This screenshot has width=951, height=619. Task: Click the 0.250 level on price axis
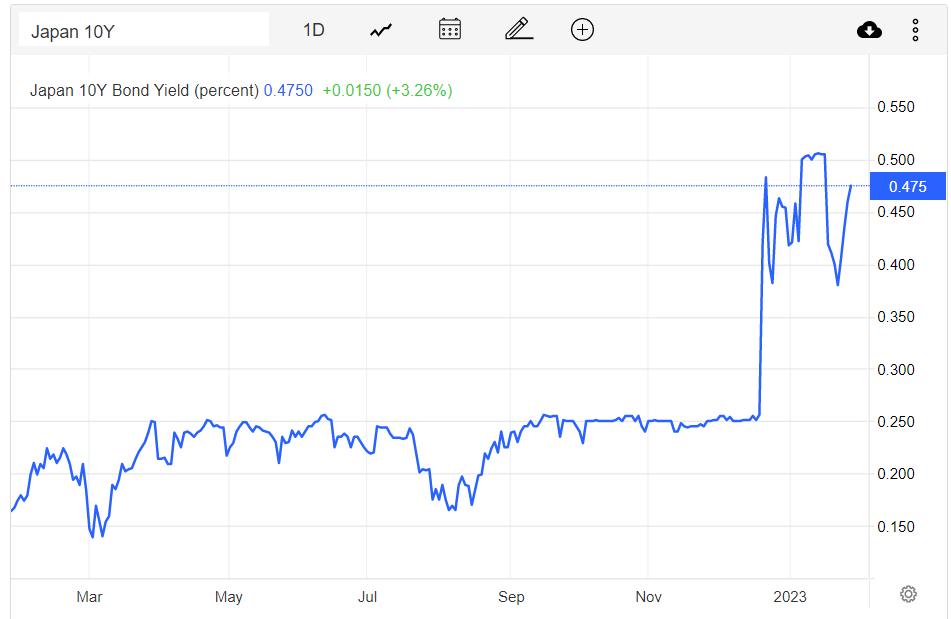(896, 421)
